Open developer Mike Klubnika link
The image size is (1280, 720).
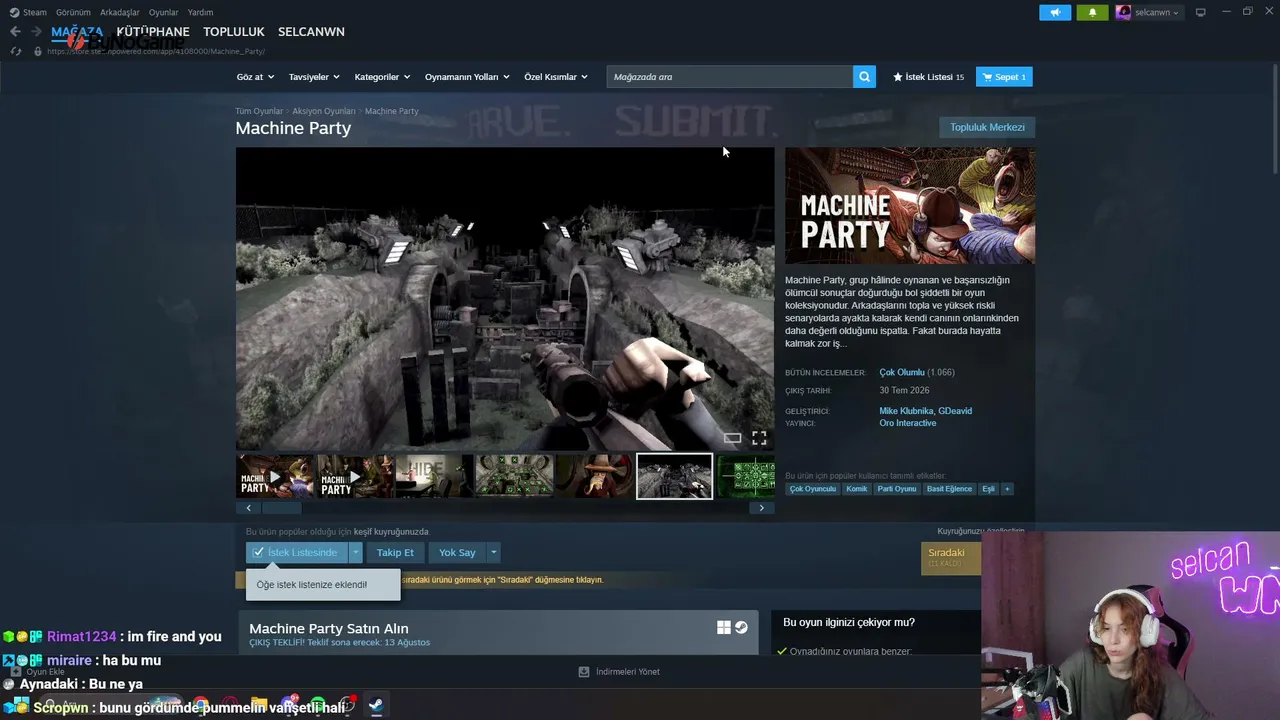(x=906, y=411)
